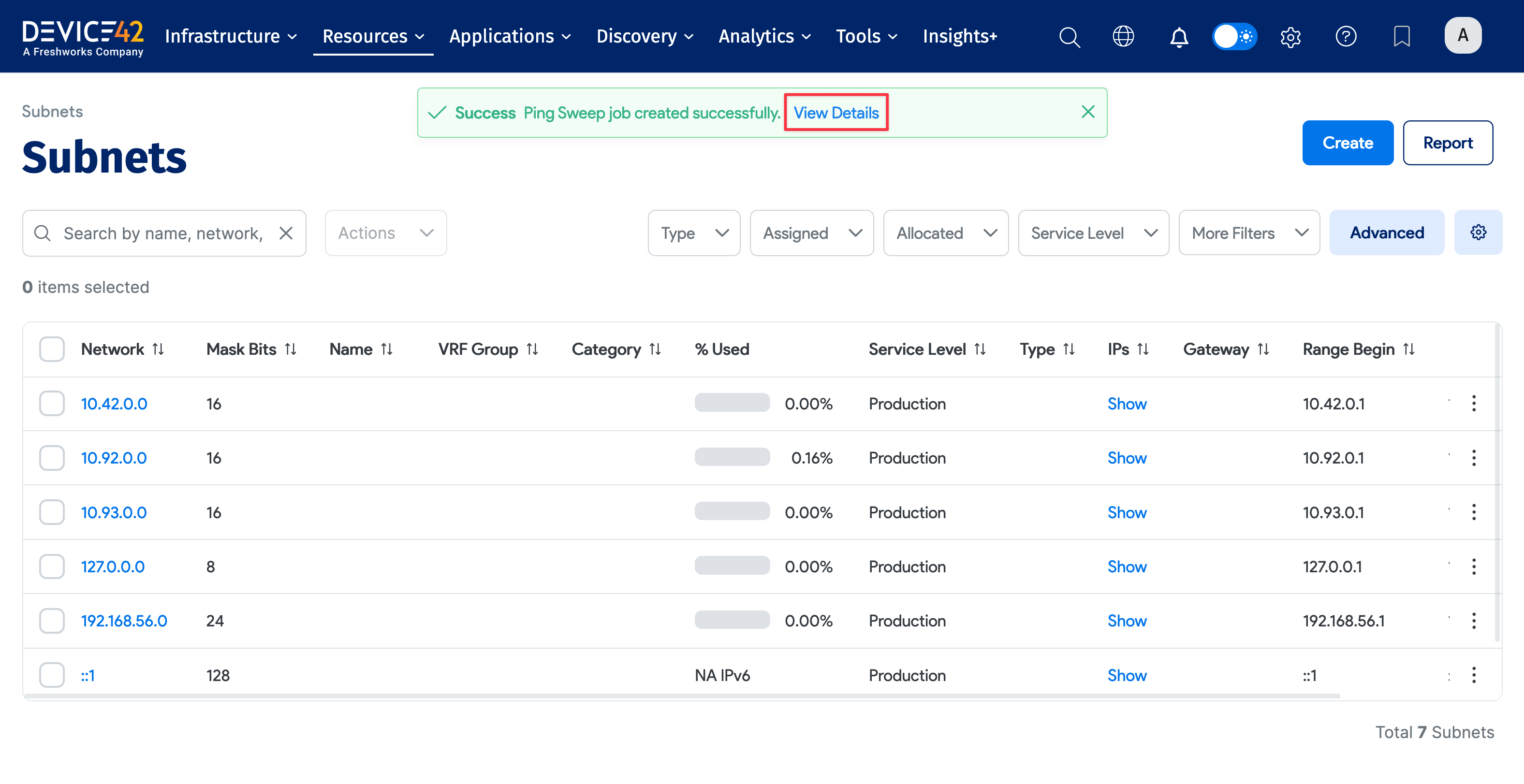Image resolution: width=1524 pixels, height=784 pixels.
Task: Click the bookmark icon in header
Action: click(x=1401, y=37)
